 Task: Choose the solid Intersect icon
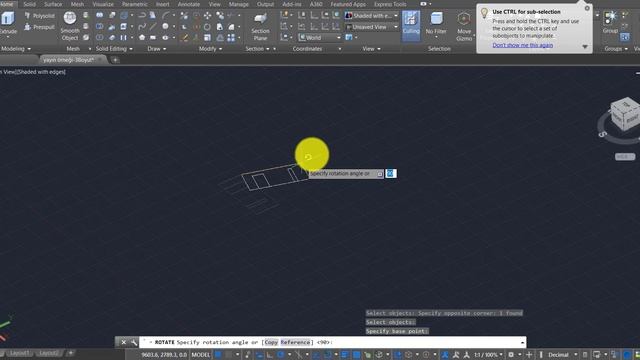(100, 38)
